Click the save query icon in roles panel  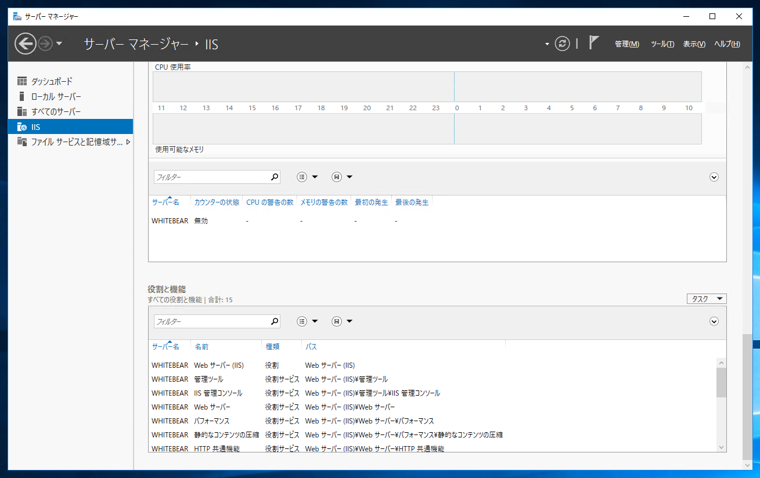336,321
